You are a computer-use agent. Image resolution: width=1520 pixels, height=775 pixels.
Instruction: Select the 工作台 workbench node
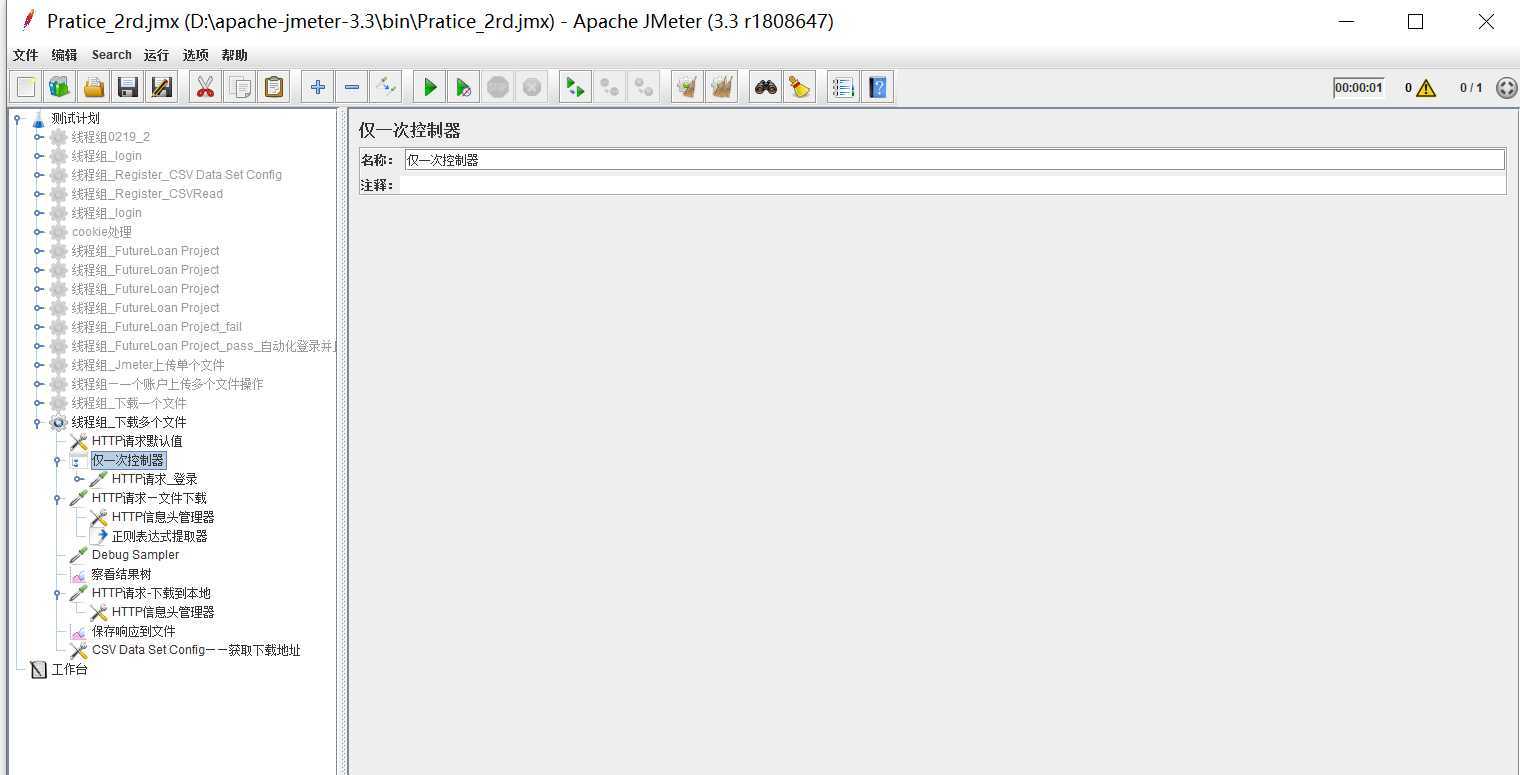click(69, 669)
